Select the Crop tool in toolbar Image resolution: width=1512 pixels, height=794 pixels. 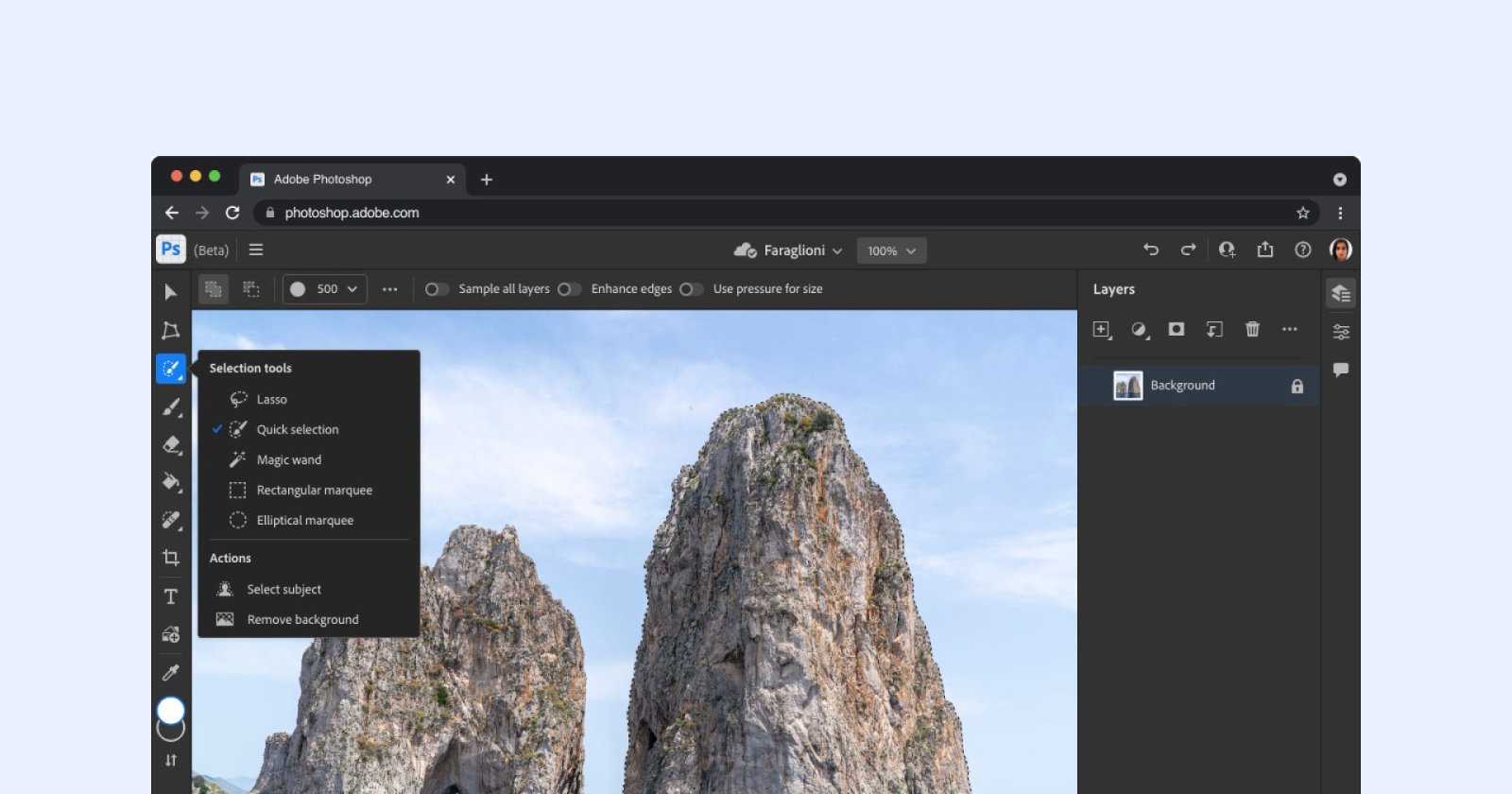click(171, 558)
